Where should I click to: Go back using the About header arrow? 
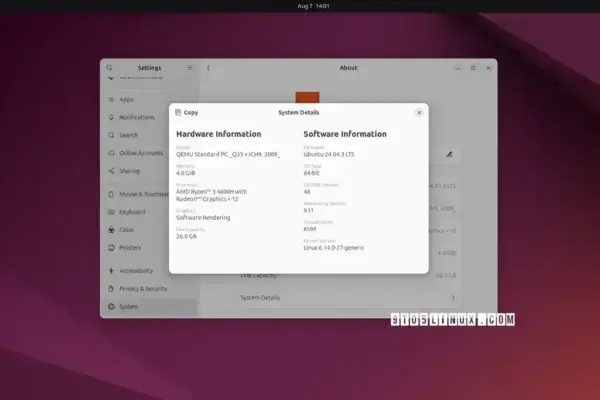209,68
